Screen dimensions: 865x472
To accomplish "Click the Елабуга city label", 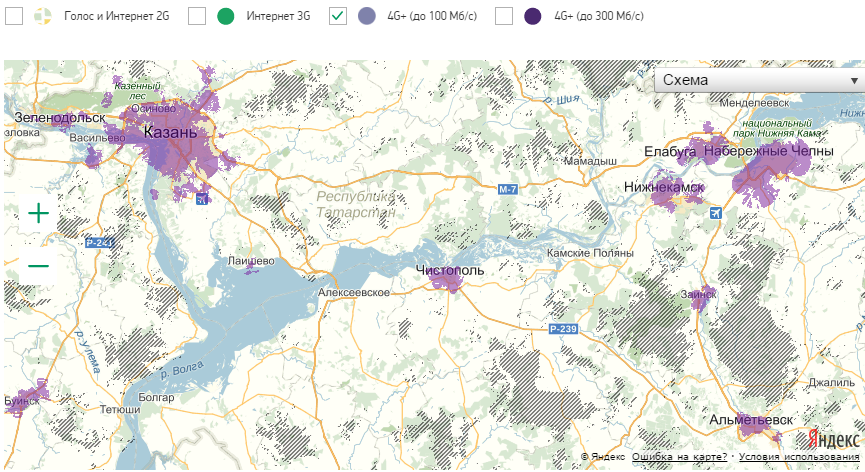I will (x=670, y=152).
